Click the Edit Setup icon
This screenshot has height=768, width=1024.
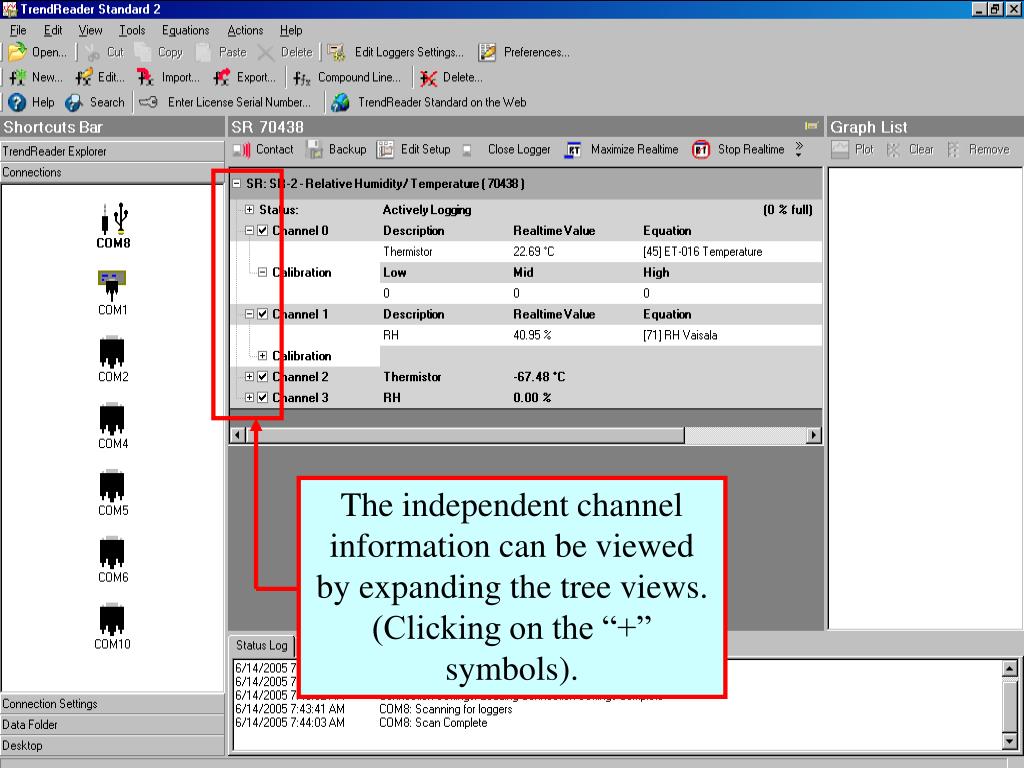tap(385, 150)
